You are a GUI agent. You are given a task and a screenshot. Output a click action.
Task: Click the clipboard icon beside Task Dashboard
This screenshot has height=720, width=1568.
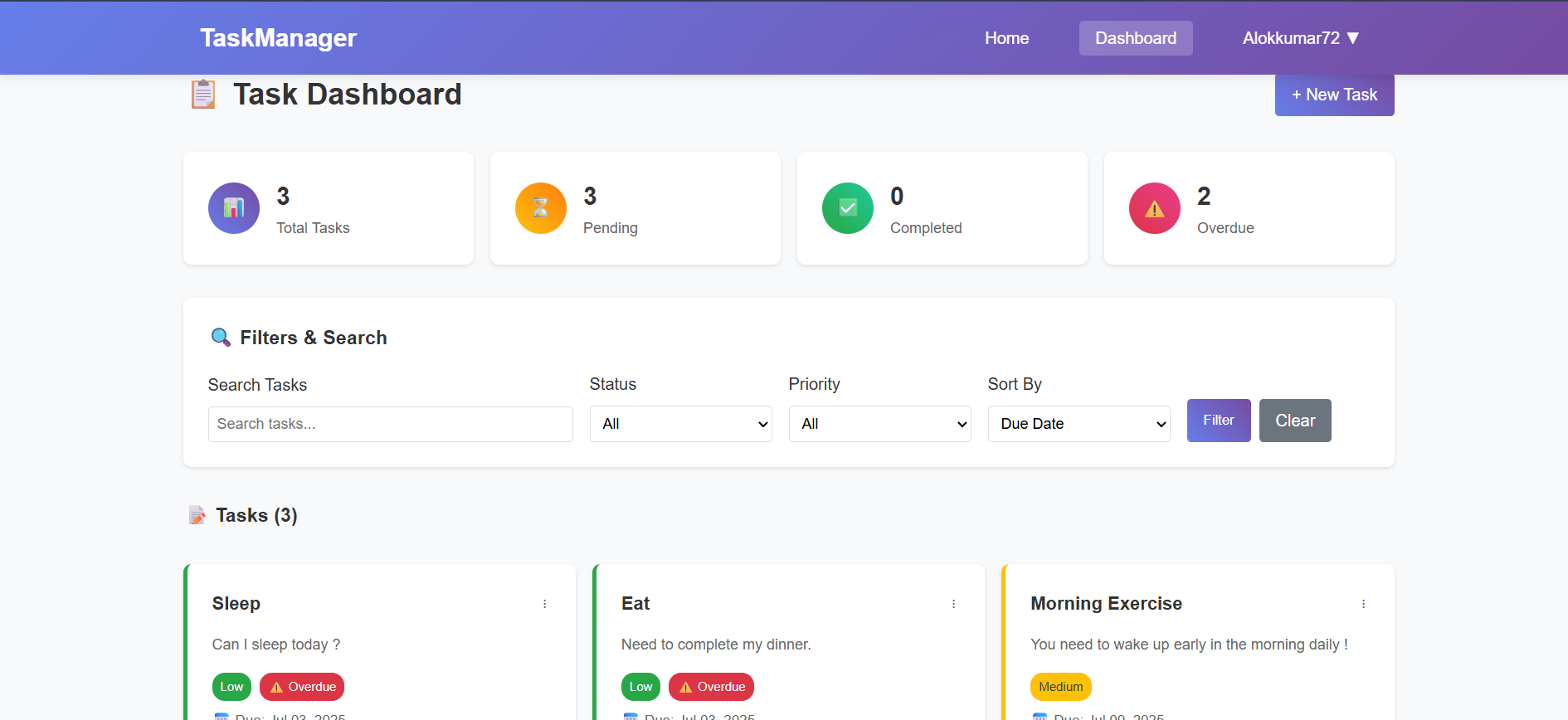(203, 95)
